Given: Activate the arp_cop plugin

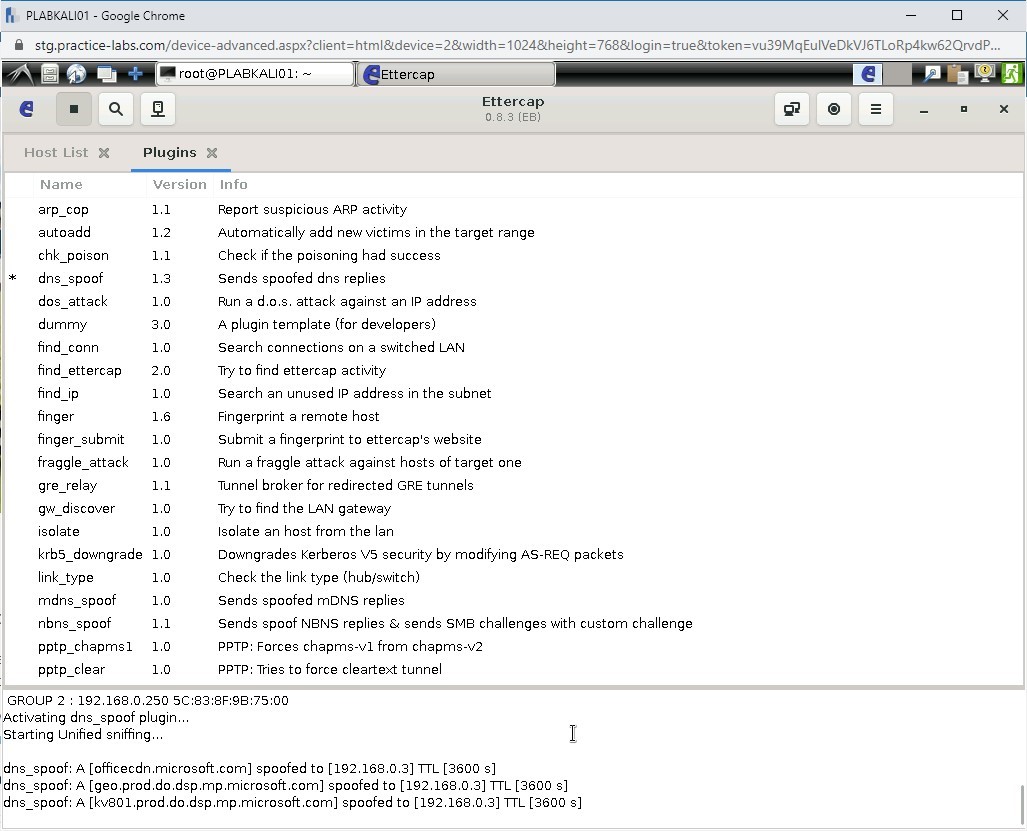Looking at the screenshot, I should pos(63,209).
